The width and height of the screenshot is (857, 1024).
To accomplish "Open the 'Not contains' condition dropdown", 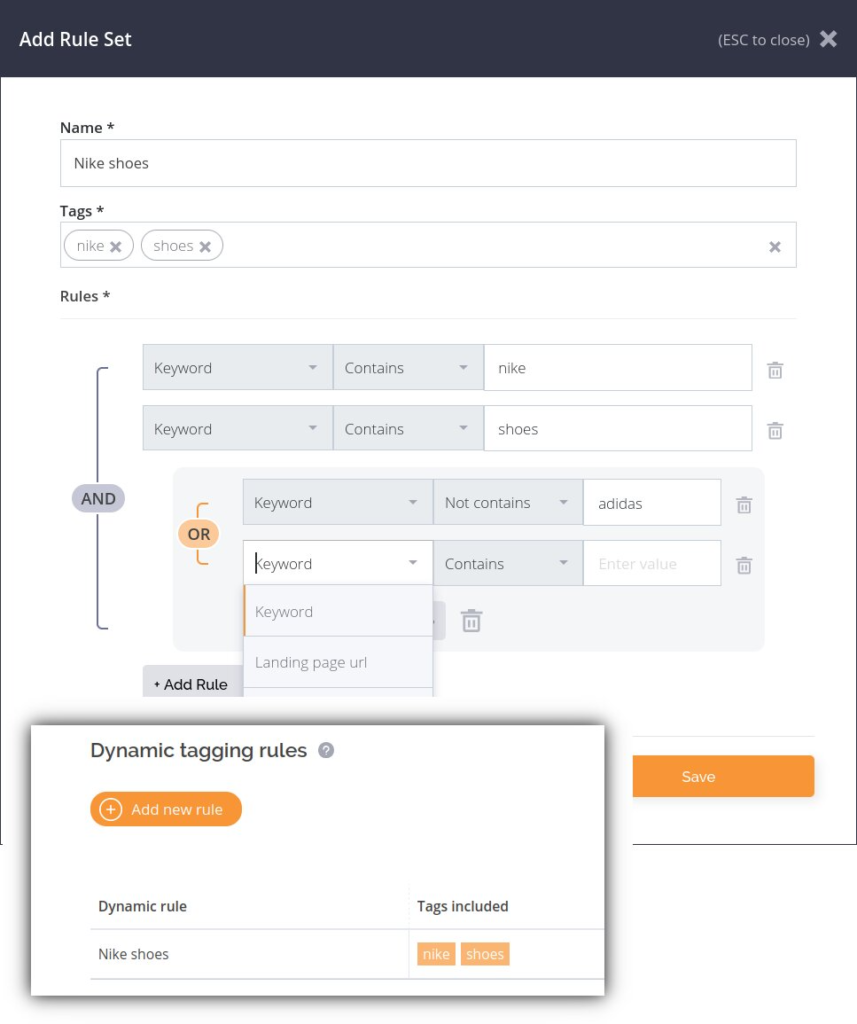I will click(507, 503).
